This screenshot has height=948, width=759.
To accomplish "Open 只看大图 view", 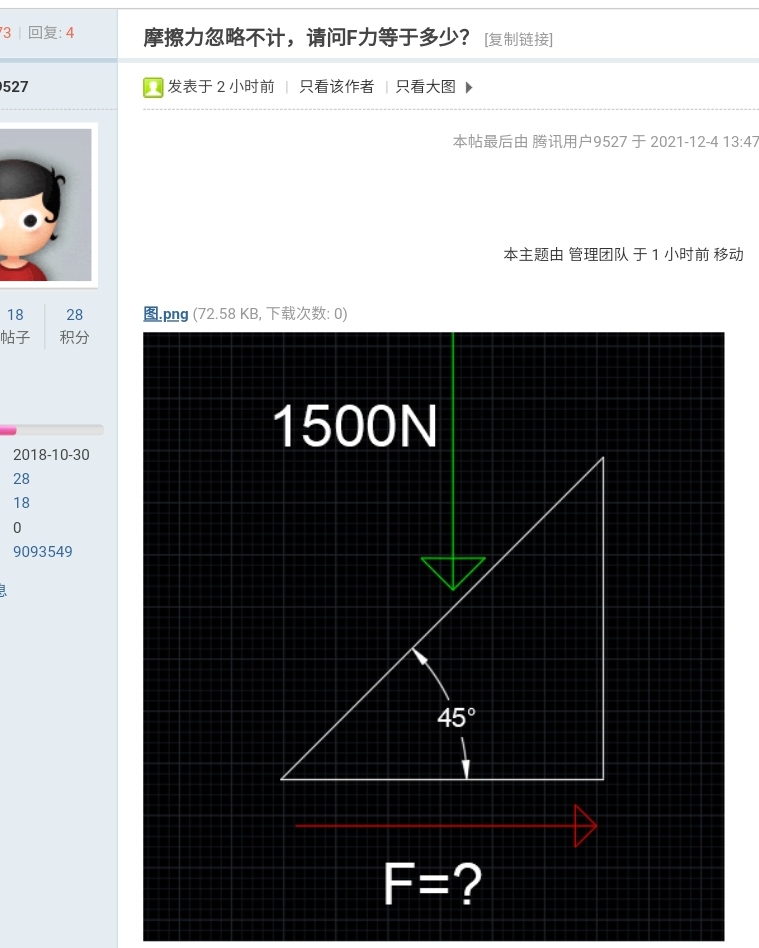I will tap(425, 87).
